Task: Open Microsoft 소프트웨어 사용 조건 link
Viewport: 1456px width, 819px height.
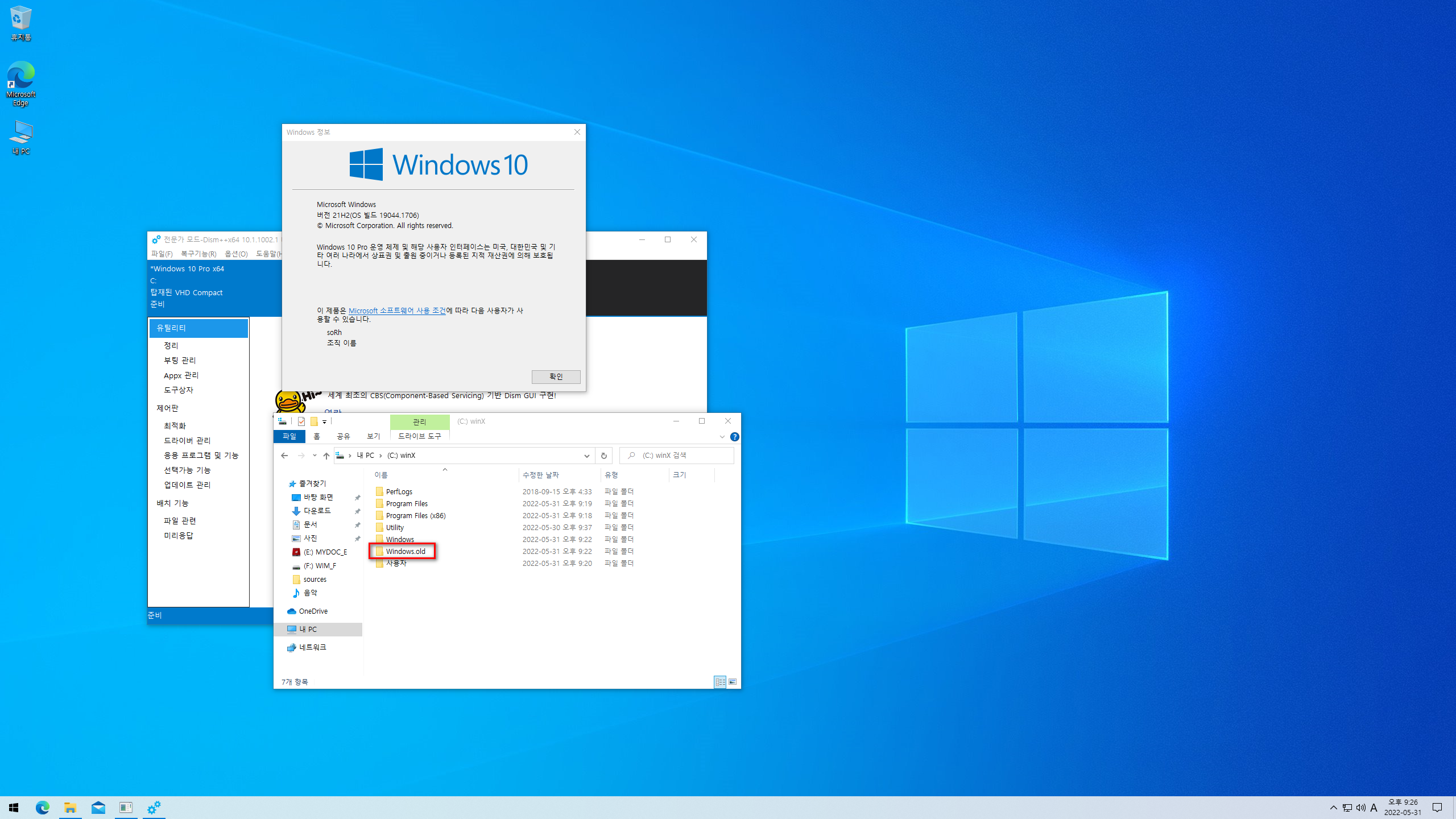Action: [x=397, y=311]
